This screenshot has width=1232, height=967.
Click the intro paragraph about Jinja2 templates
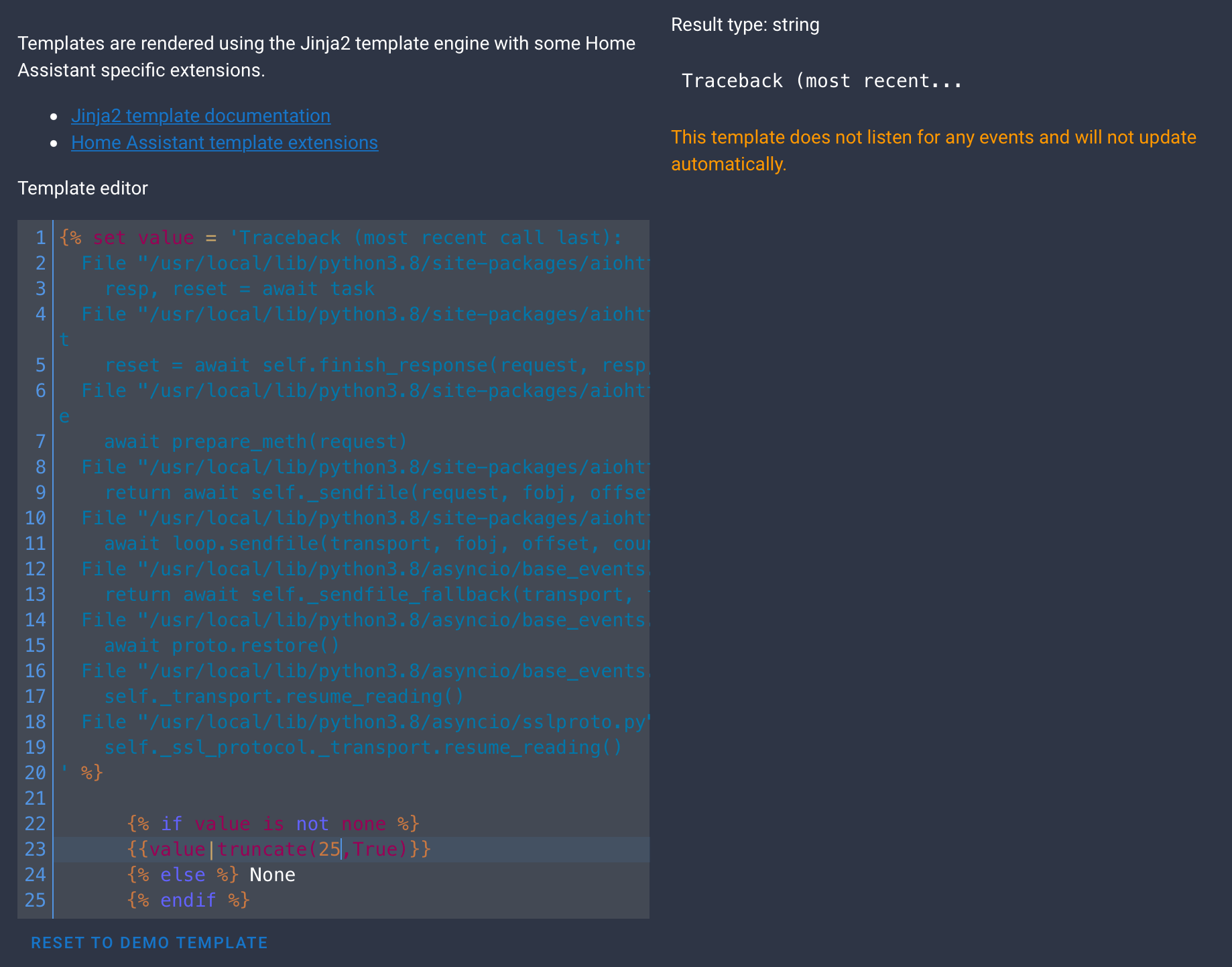(x=326, y=56)
